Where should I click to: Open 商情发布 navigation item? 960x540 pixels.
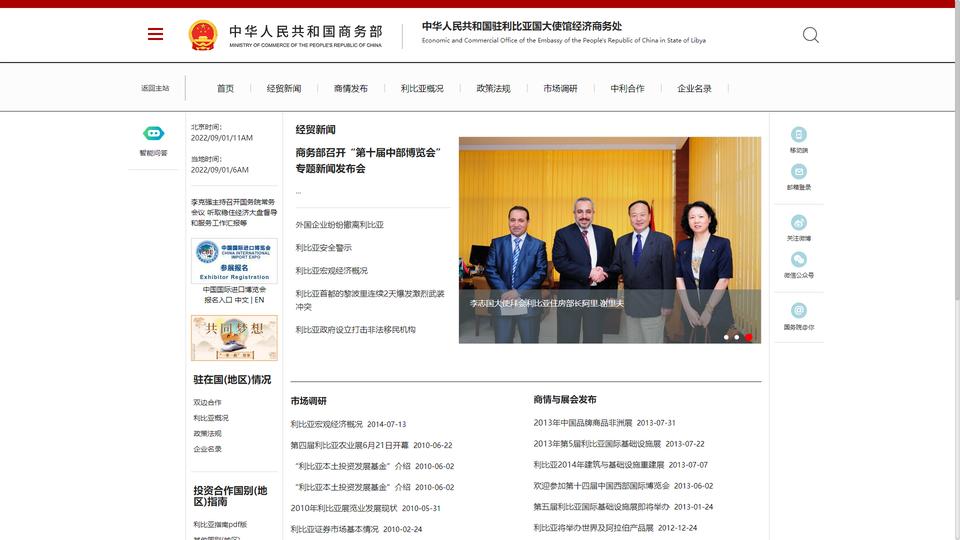(351, 88)
